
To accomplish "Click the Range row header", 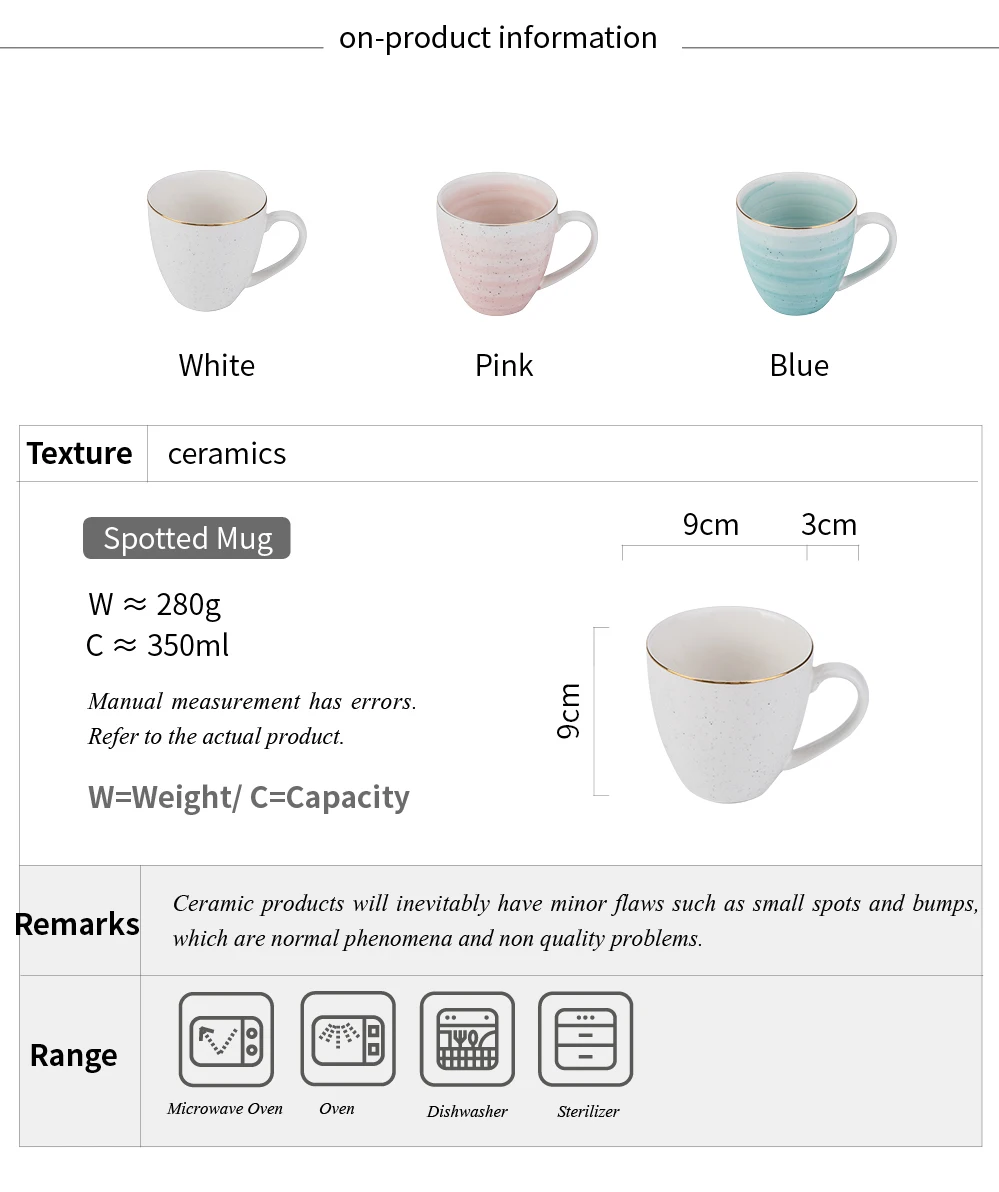I will (x=74, y=1056).
